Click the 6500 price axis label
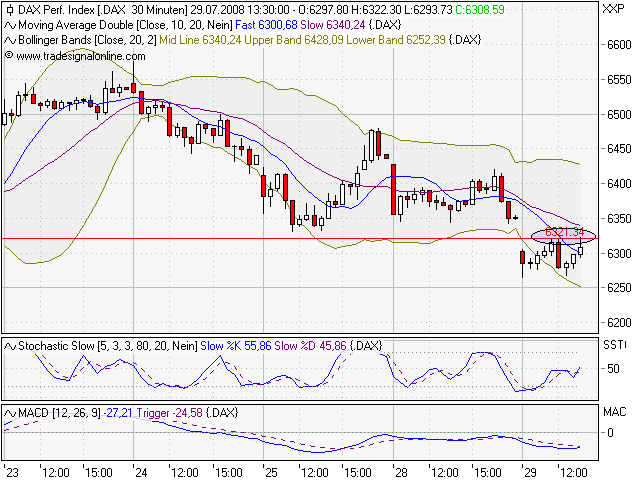Screen dimensions: 640x480 [x=619, y=115]
